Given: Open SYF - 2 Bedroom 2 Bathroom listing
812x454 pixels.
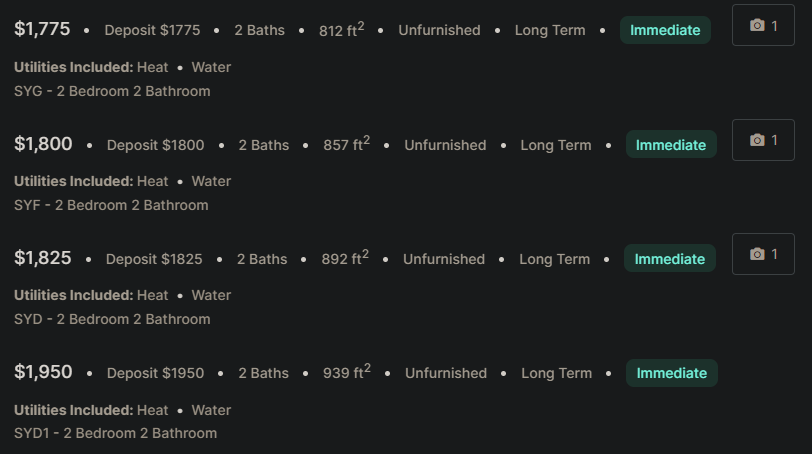Looking at the screenshot, I should pos(111,205).
